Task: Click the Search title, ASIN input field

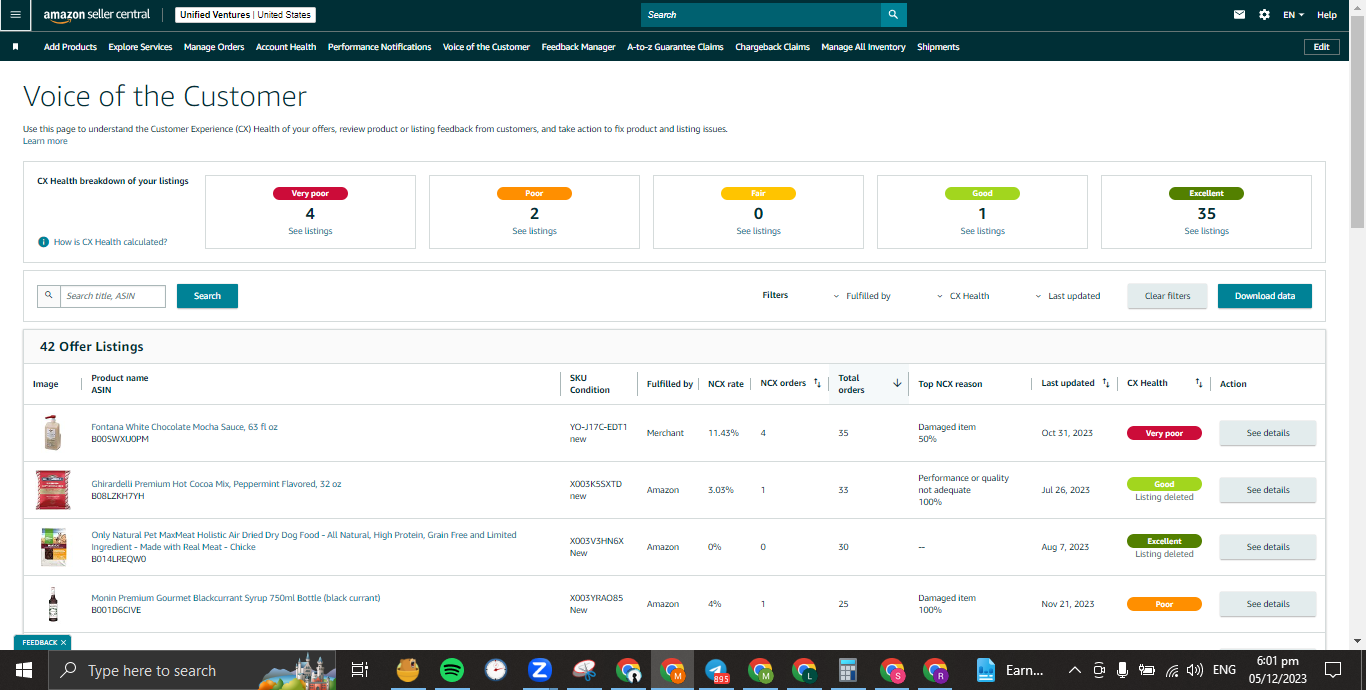Action: (x=112, y=296)
